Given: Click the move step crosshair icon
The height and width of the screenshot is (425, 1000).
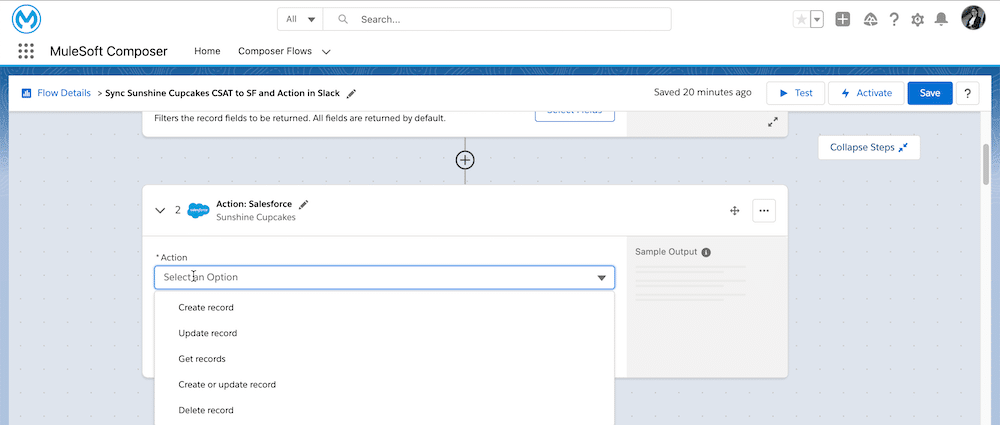Looking at the screenshot, I should coord(734,211).
